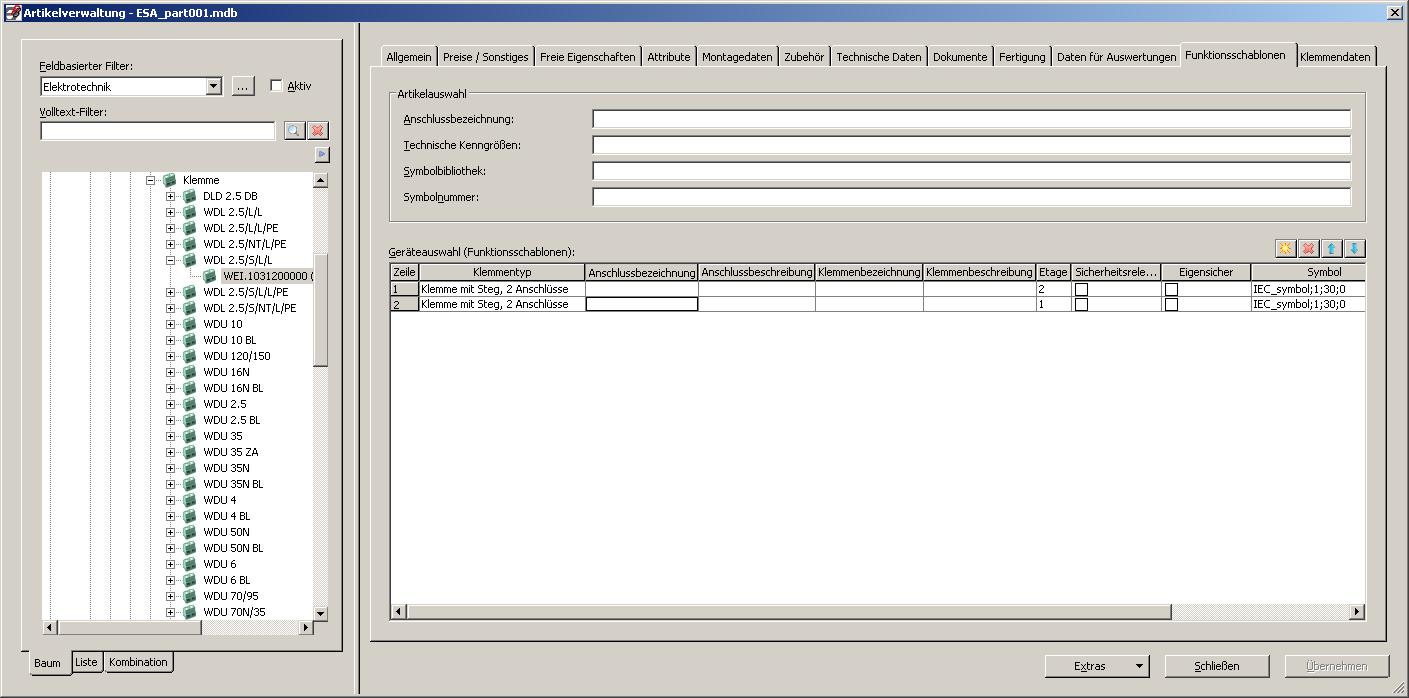The width and height of the screenshot is (1409, 698).
Task: Click the WDU 50N item icon
Action: click(190, 532)
